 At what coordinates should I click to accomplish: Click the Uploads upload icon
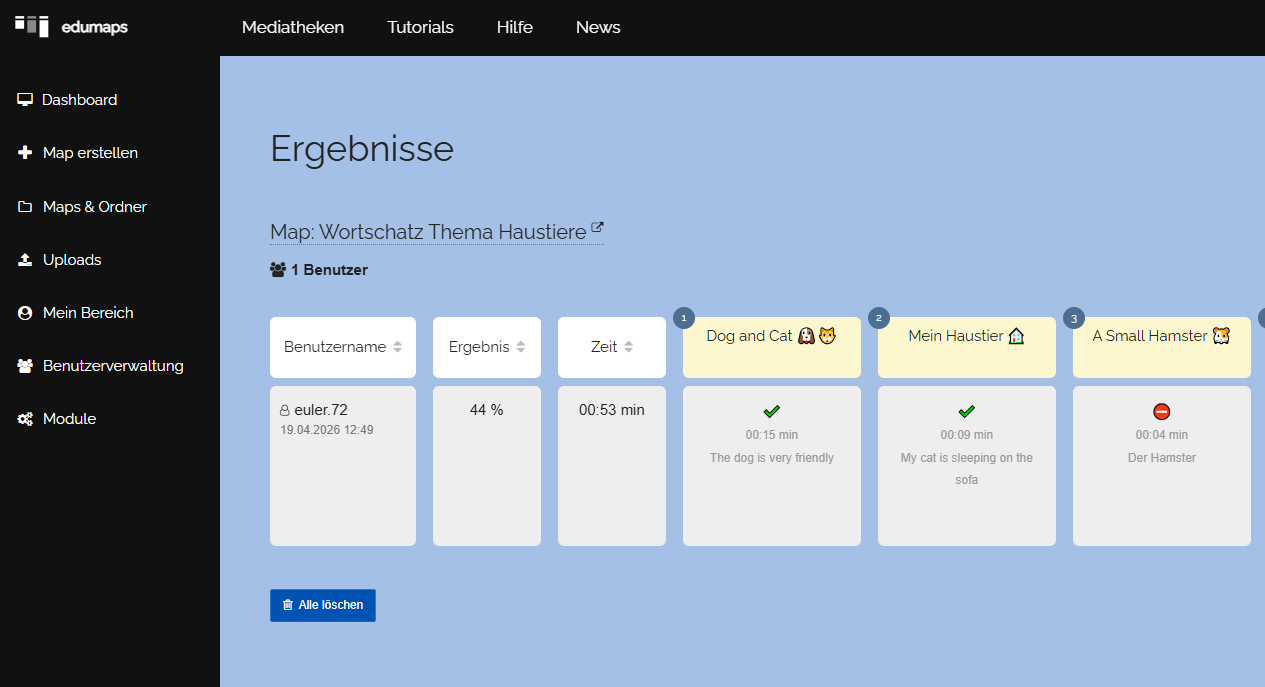click(x=25, y=260)
